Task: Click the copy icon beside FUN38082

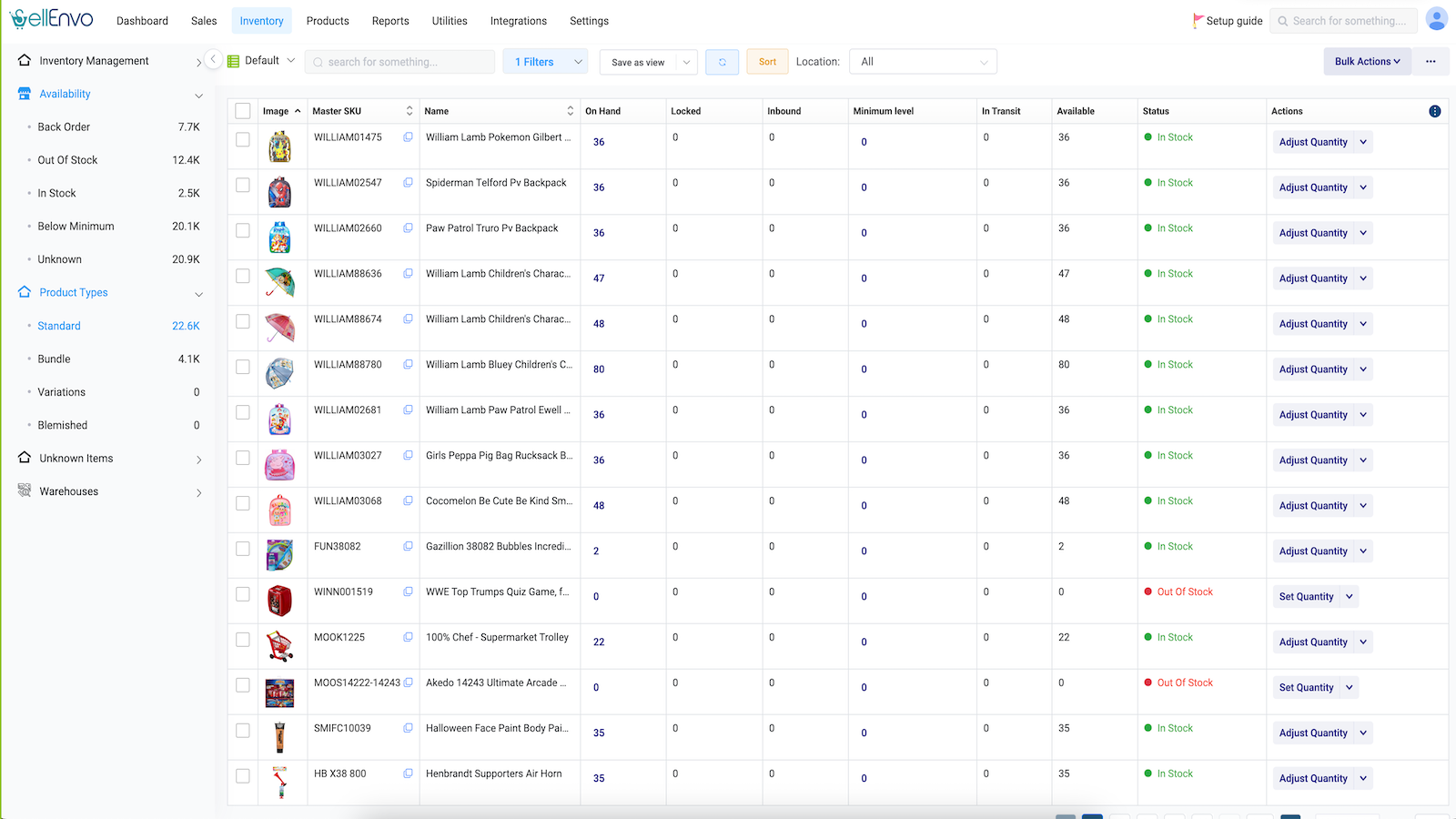Action: [x=408, y=547]
